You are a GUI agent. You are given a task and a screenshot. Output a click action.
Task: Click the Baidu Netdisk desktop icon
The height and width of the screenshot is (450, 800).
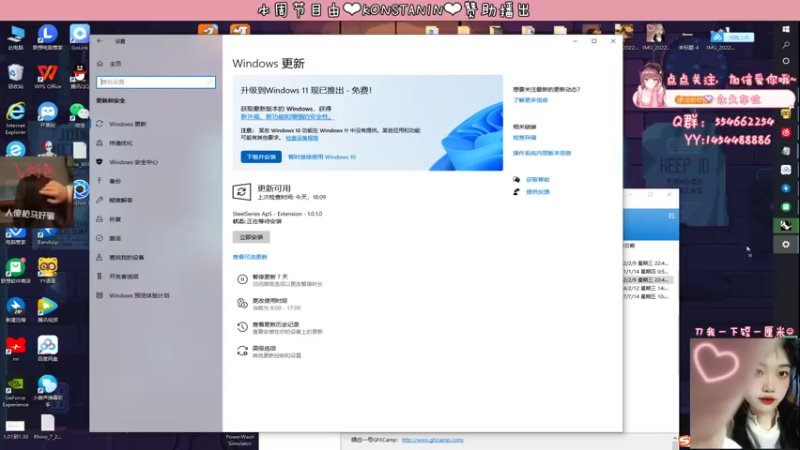47,348
